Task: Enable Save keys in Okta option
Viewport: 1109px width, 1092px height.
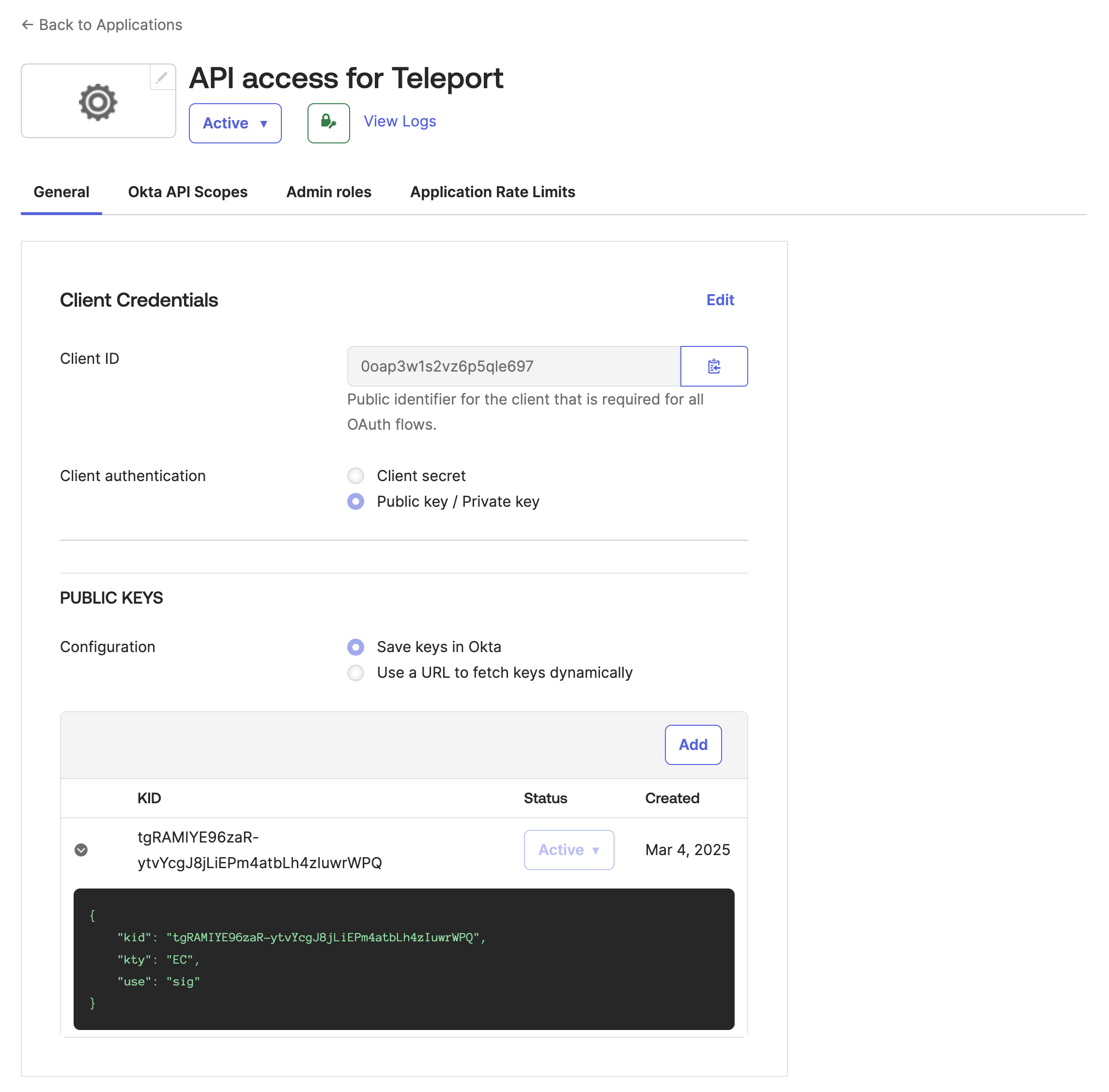Action: (x=355, y=647)
